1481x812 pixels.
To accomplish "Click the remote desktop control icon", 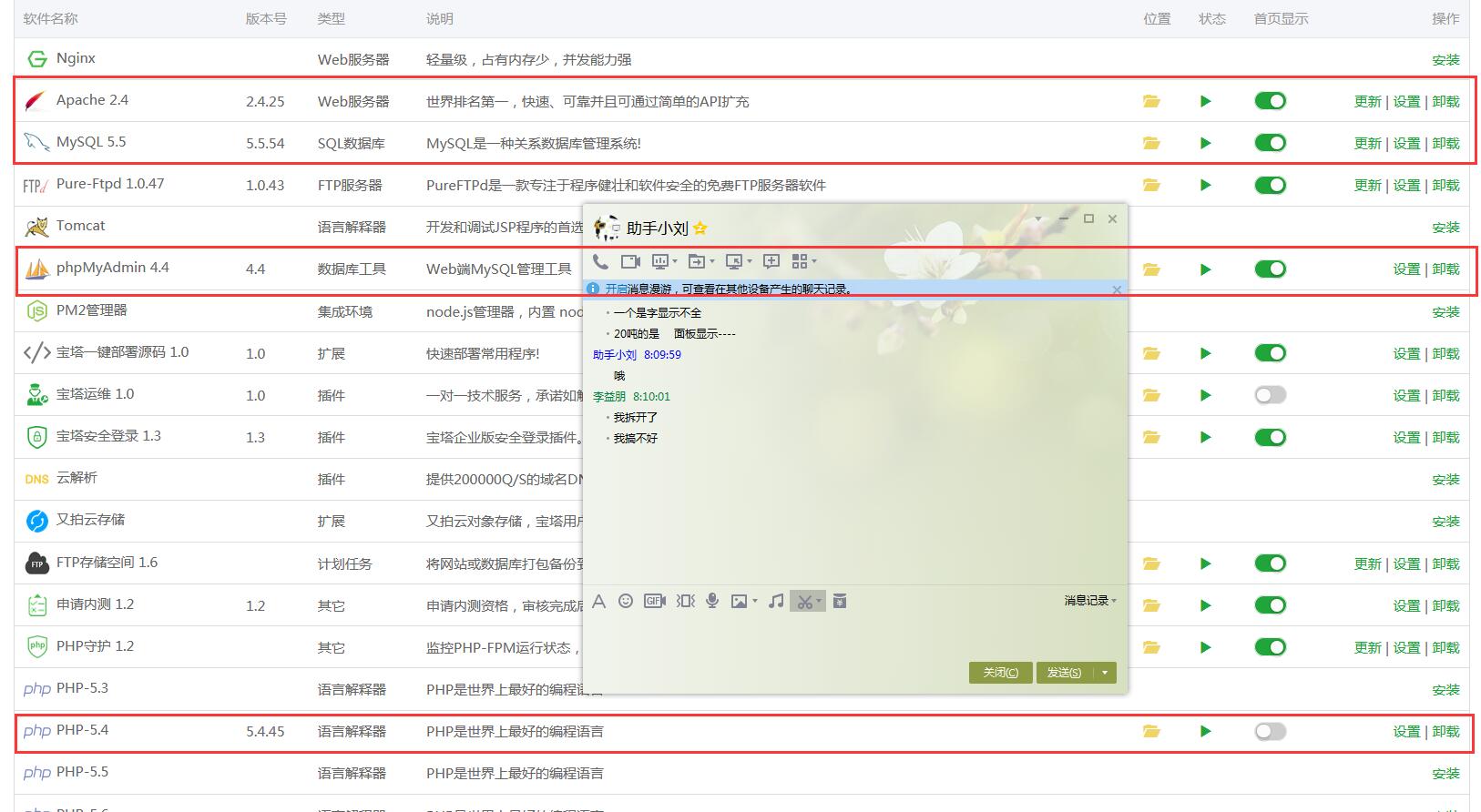I will coord(734,261).
